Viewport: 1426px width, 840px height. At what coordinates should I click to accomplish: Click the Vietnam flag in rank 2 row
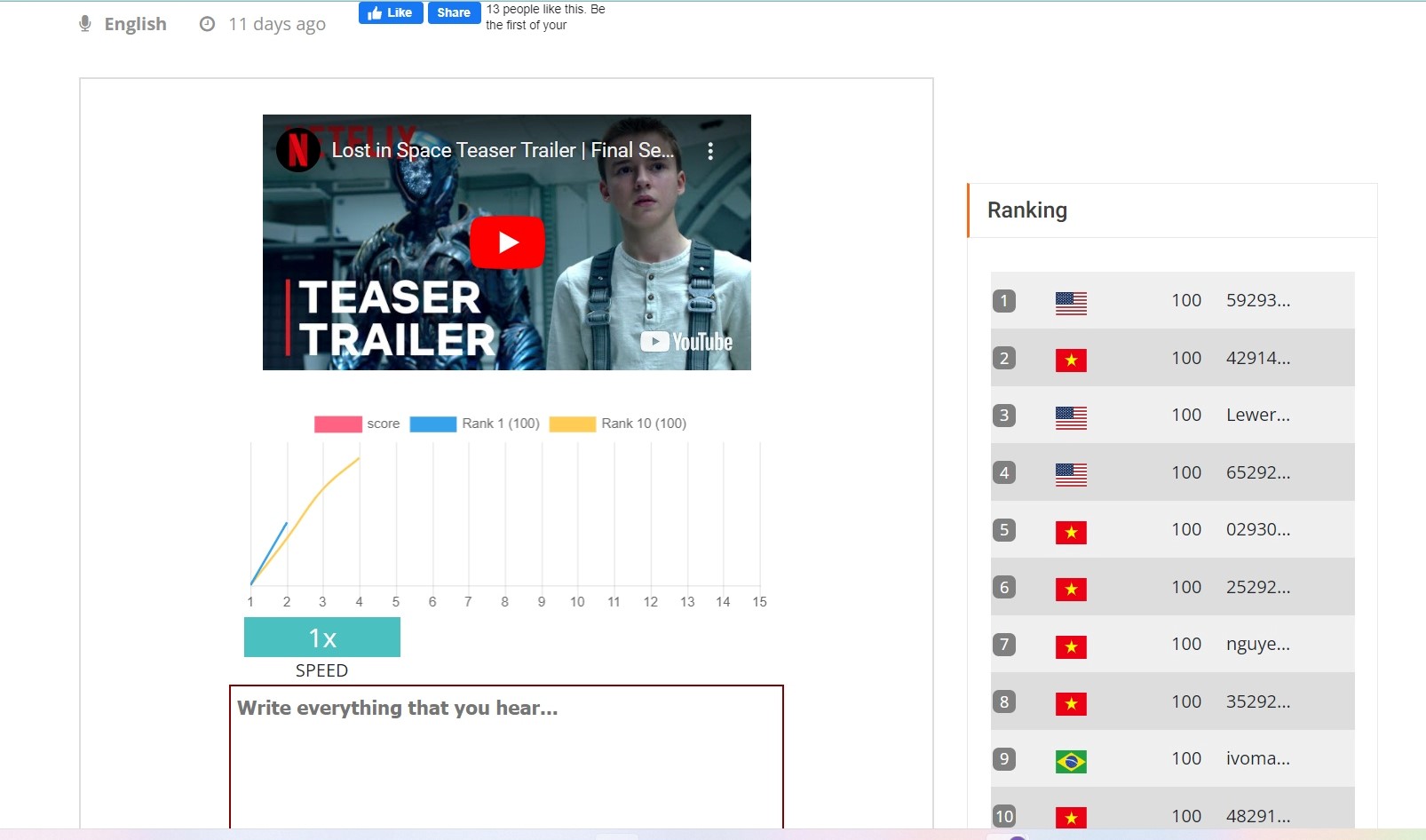(x=1071, y=361)
